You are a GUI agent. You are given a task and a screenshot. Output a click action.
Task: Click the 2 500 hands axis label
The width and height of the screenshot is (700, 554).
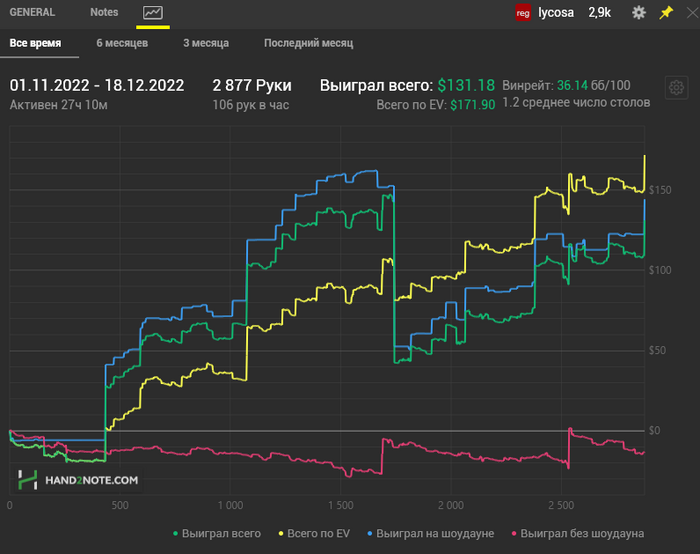tap(561, 505)
